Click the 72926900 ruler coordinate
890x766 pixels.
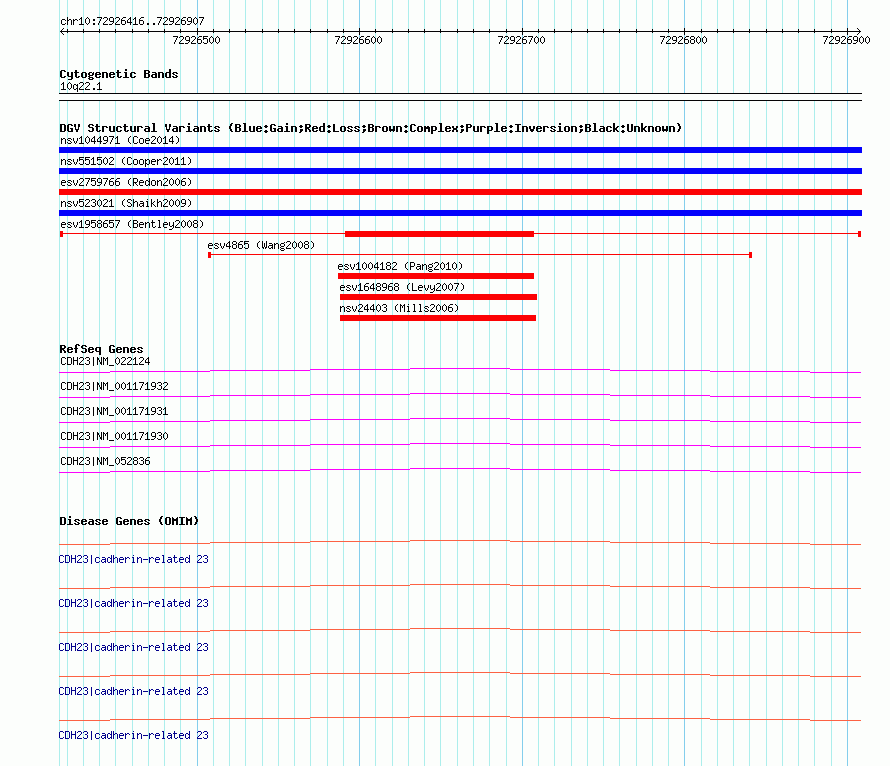coord(846,40)
